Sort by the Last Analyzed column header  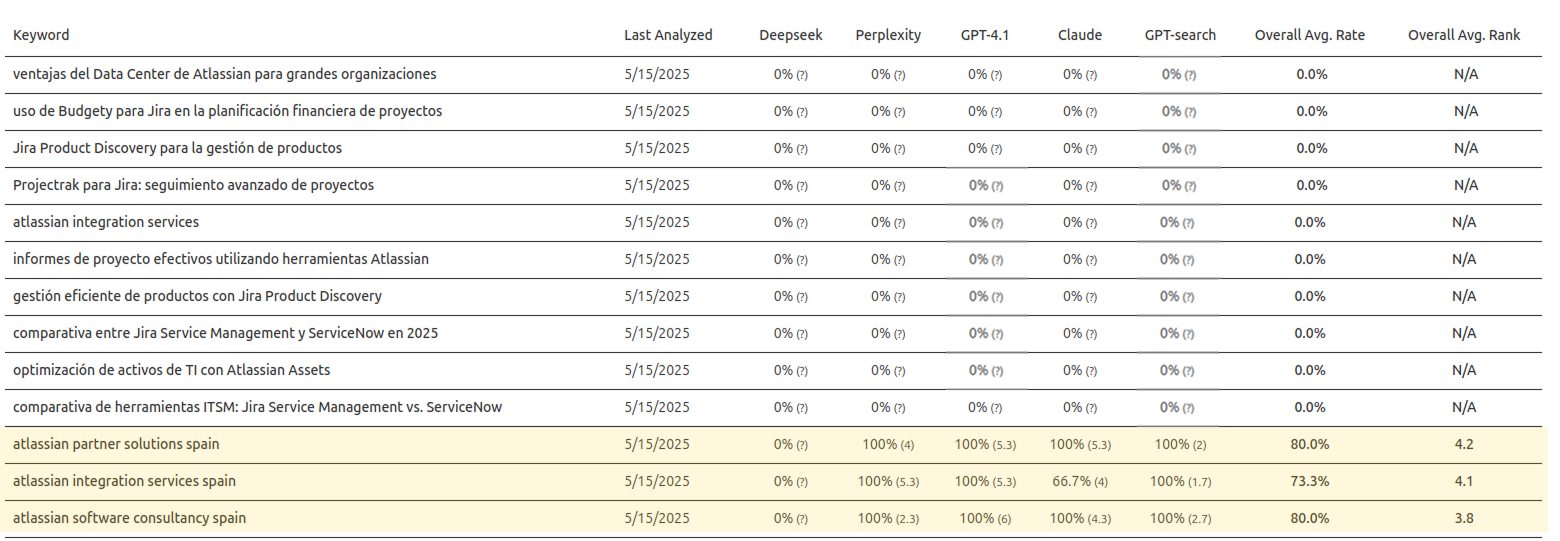point(668,35)
